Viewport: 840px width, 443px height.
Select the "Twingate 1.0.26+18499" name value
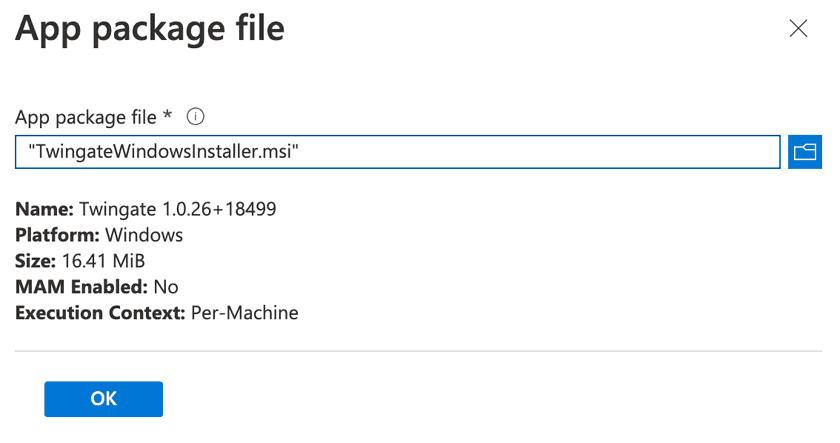(x=178, y=209)
